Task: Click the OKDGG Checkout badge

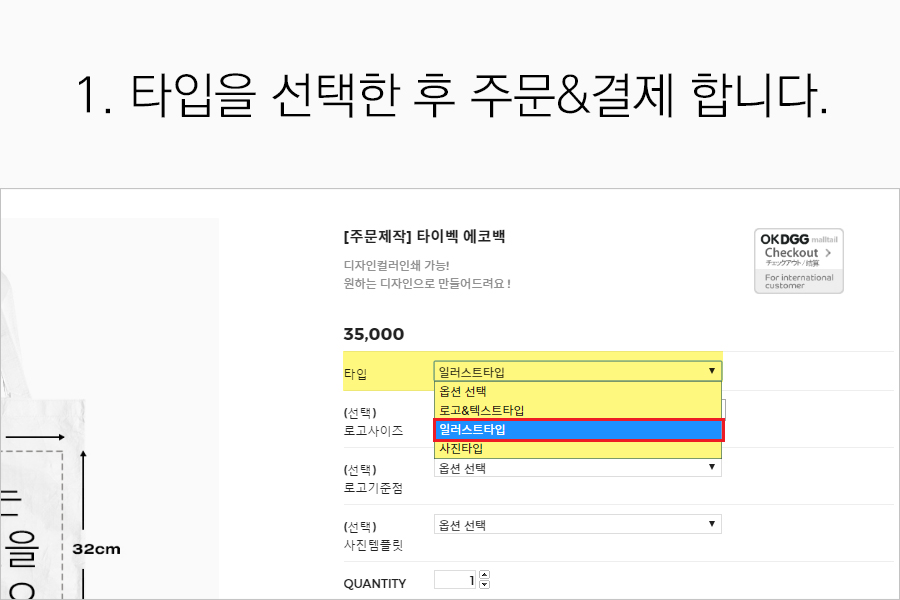Action: click(798, 261)
